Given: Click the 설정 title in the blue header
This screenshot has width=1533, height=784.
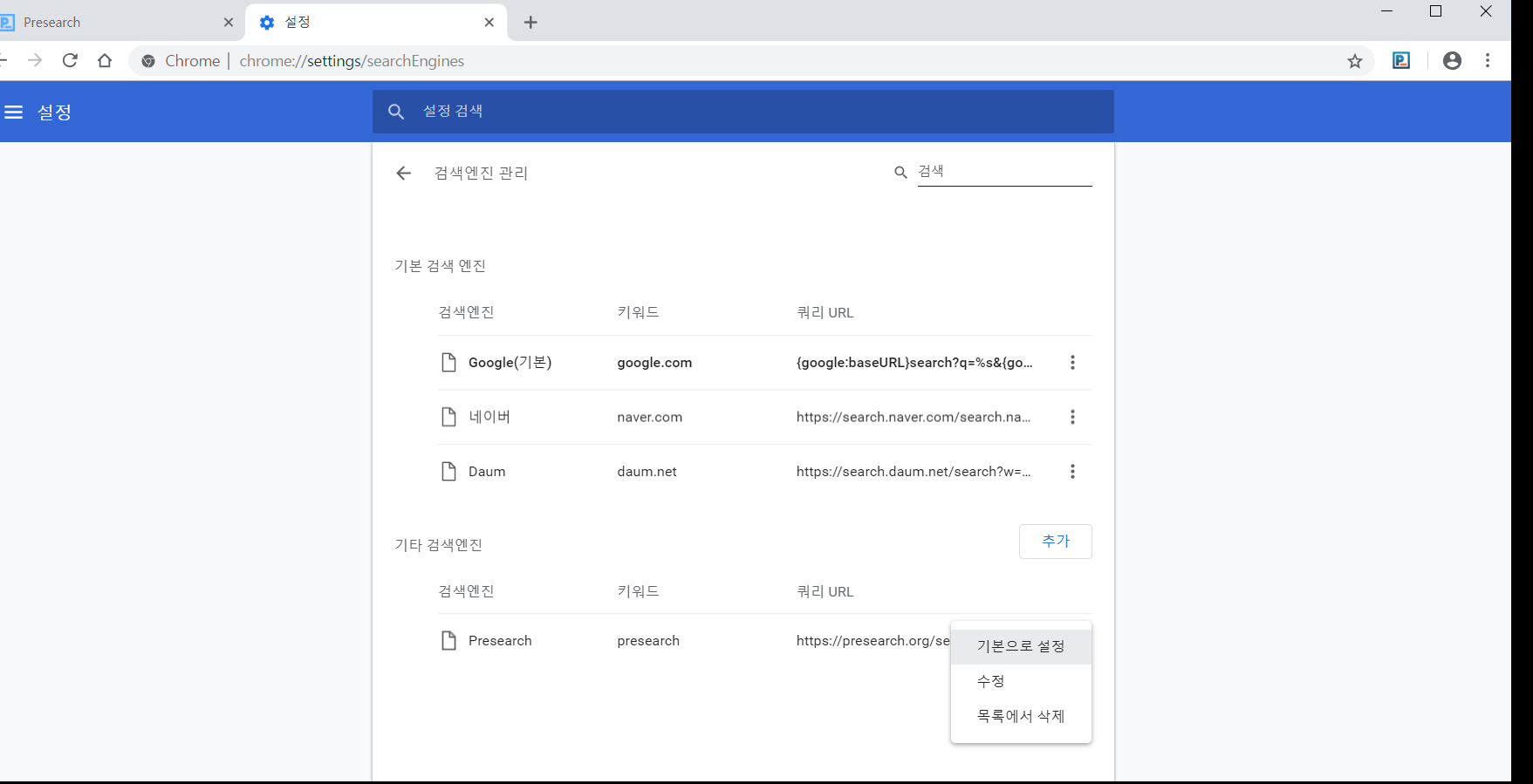Looking at the screenshot, I should coord(54,112).
